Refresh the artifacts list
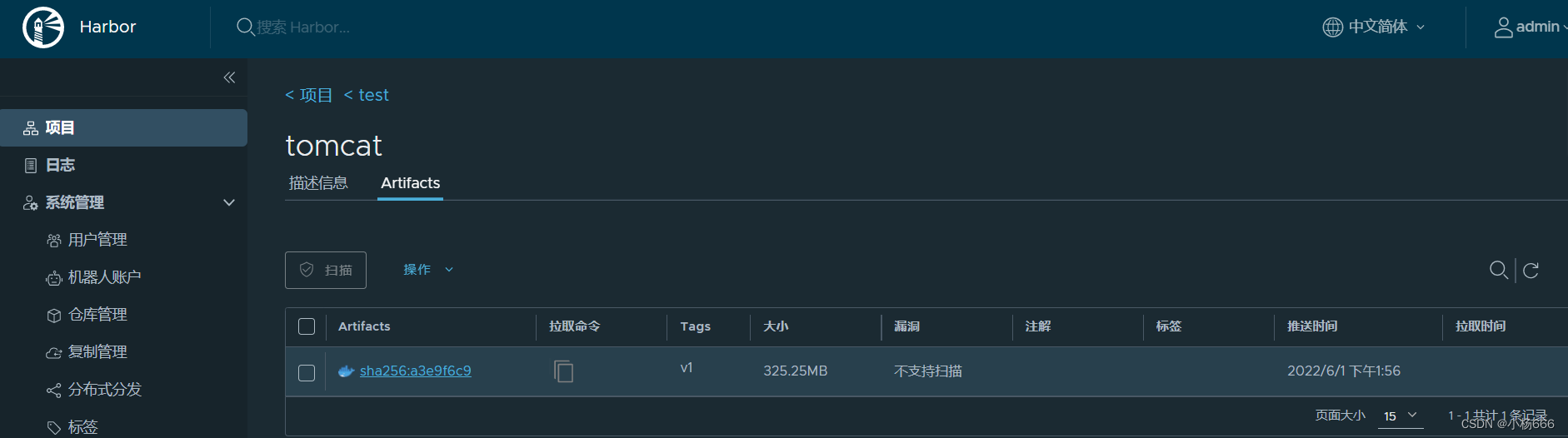The width and height of the screenshot is (1568, 438). [x=1531, y=270]
